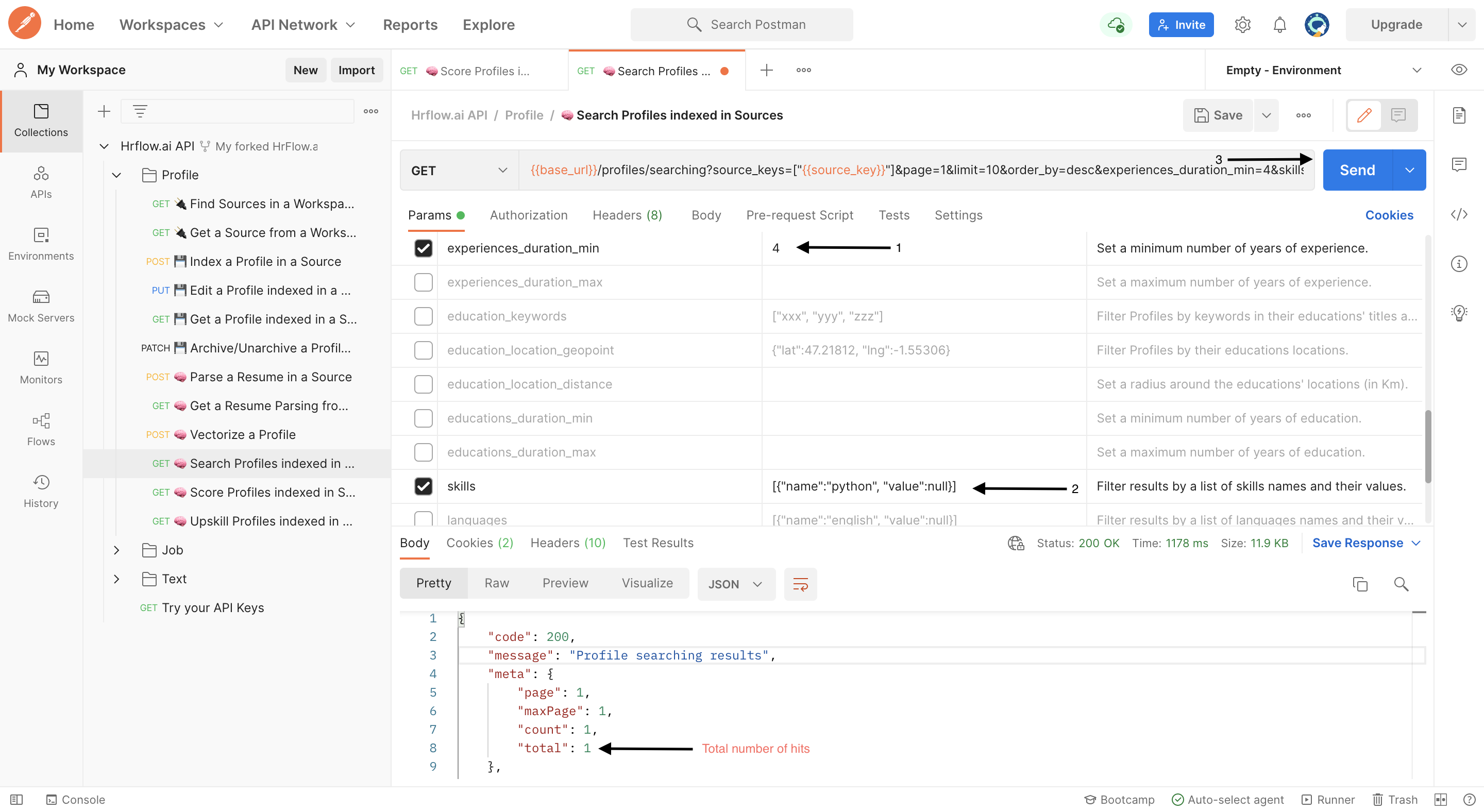The width and height of the screenshot is (1484, 812).
Task: Switch to the Pre-request Script tab
Action: click(x=800, y=215)
